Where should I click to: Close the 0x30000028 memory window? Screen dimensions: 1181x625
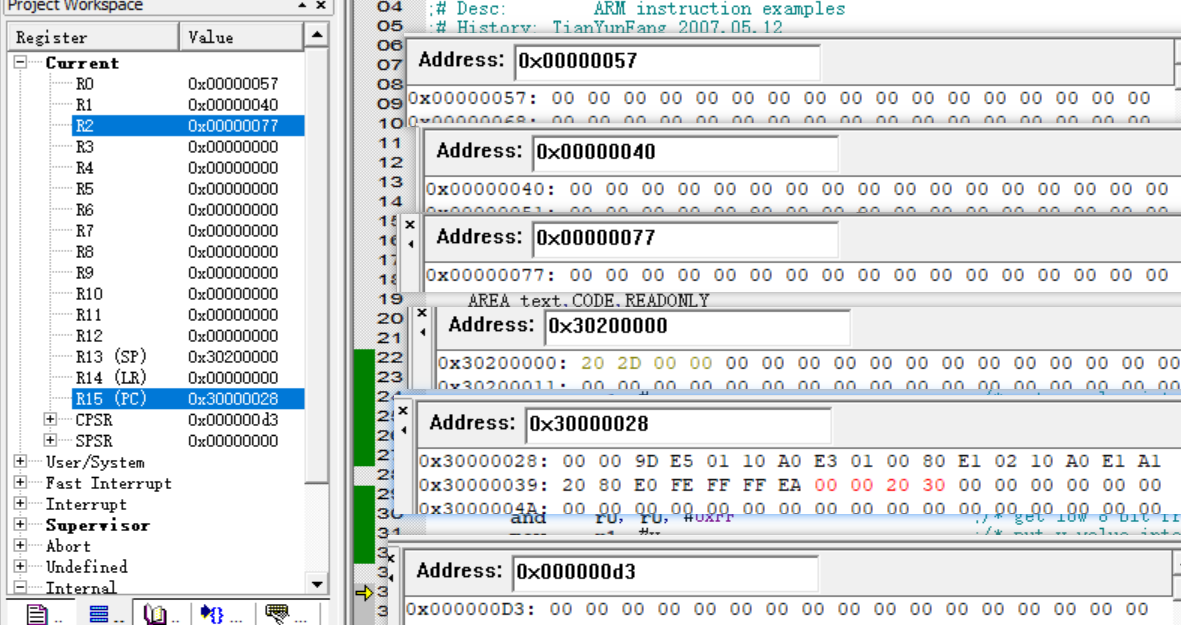coord(403,410)
